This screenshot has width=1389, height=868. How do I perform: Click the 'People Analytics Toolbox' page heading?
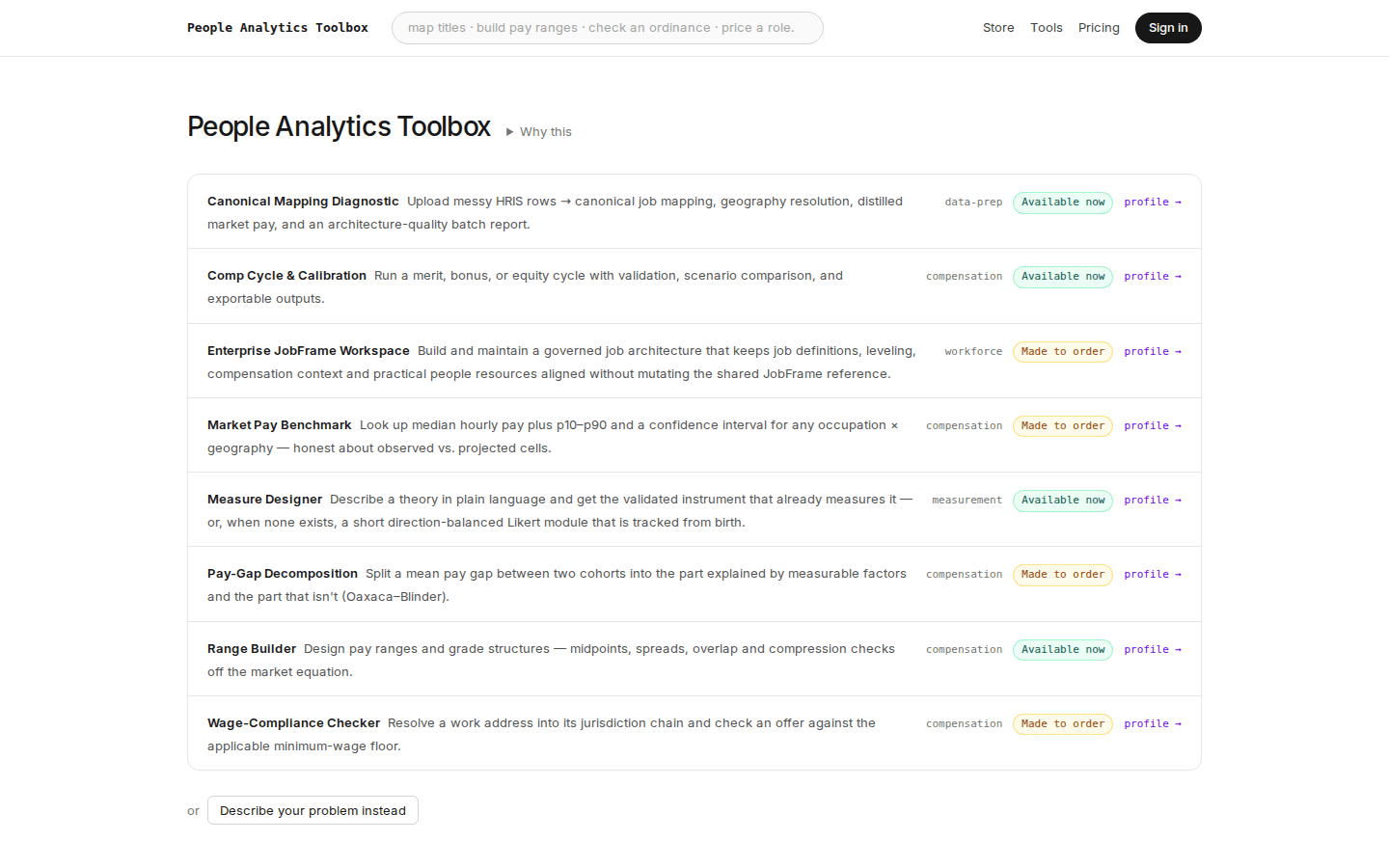coord(339,126)
